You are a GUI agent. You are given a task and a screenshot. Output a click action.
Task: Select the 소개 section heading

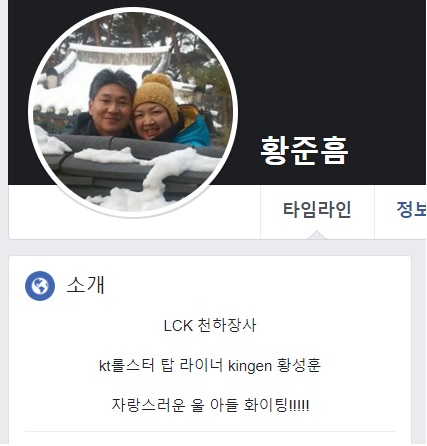(86, 285)
